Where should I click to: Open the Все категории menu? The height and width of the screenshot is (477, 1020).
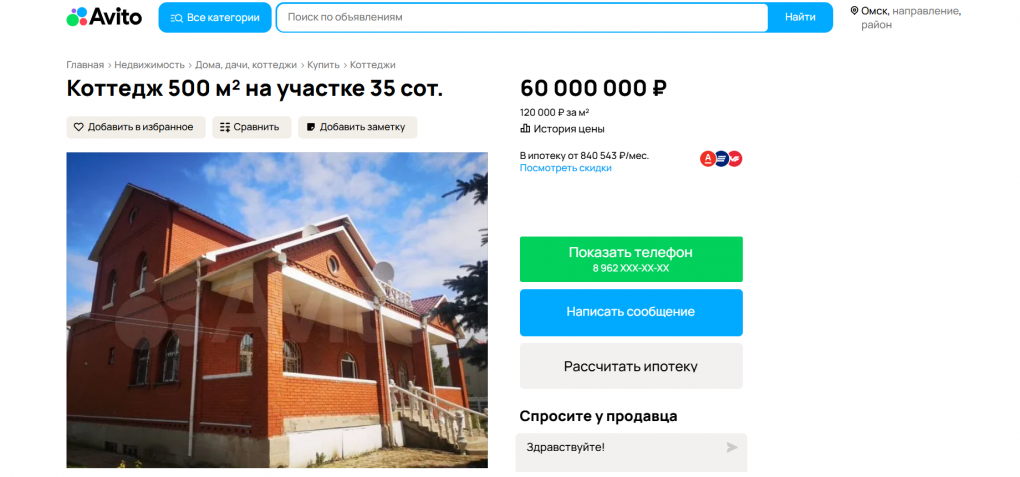point(215,18)
